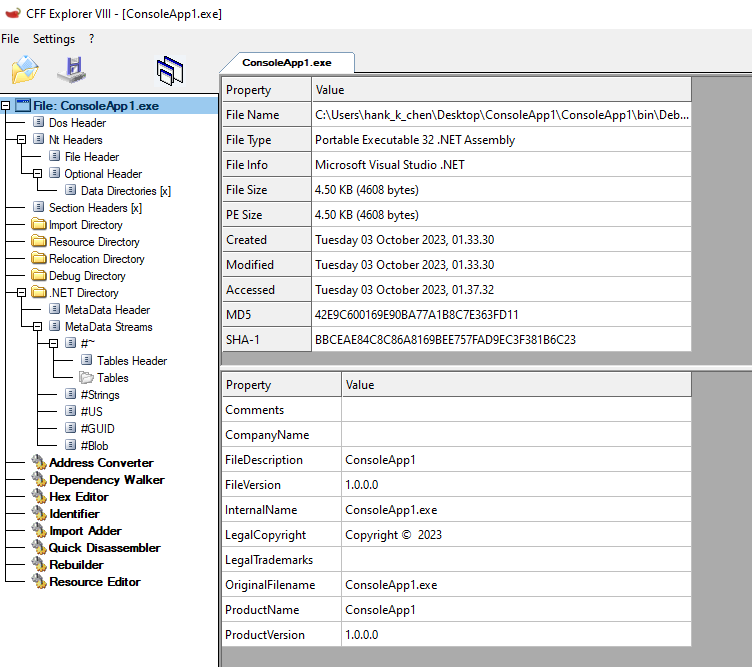Click the Import Adder tool icon
752x667 pixels.
click(x=39, y=530)
